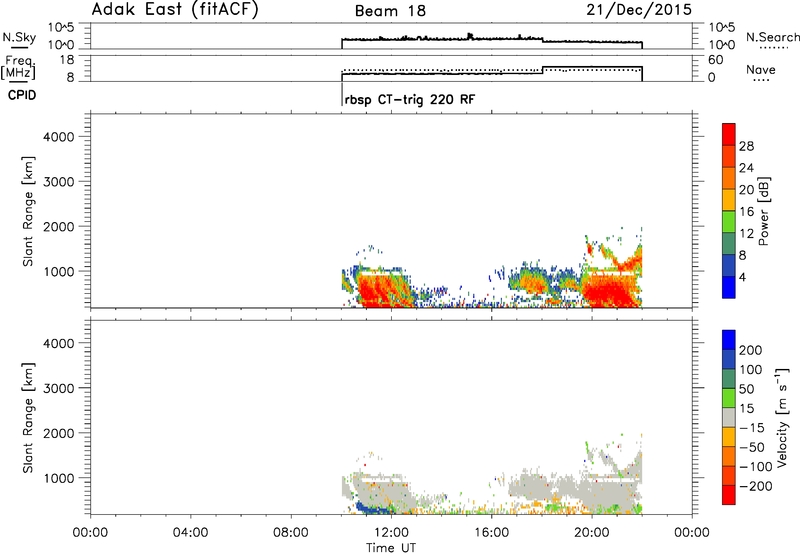Click the '12:00' time axis label
This screenshot has height=554, width=800.
[391, 533]
